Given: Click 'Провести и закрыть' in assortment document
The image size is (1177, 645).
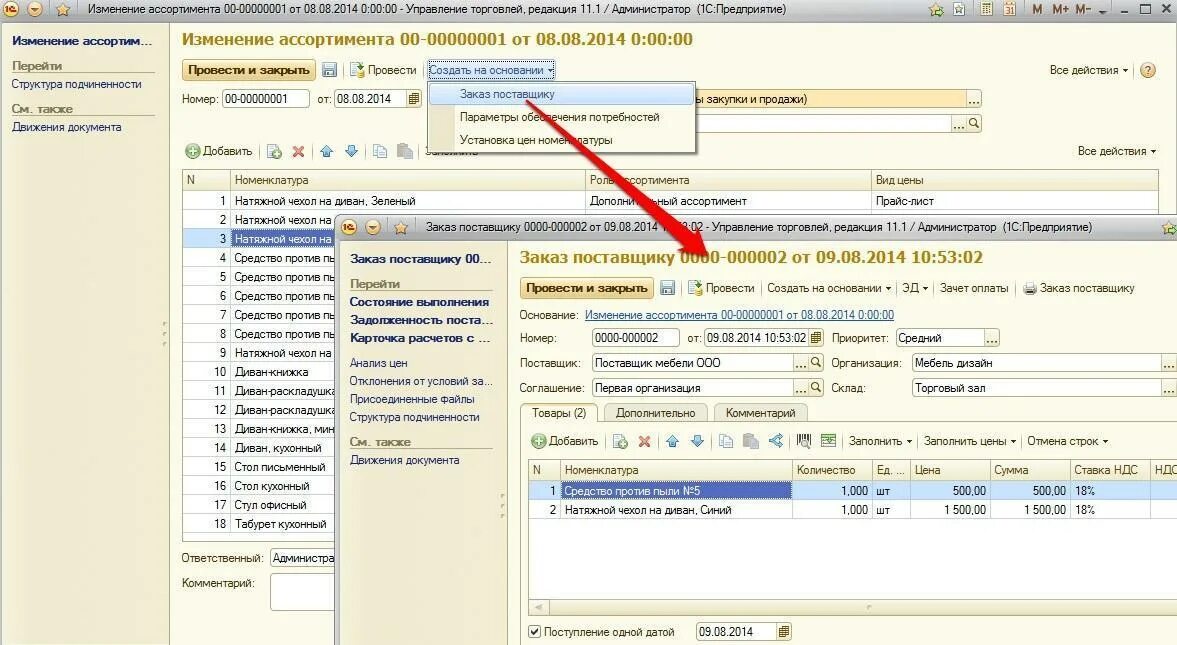Looking at the screenshot, I should (248, 70).
